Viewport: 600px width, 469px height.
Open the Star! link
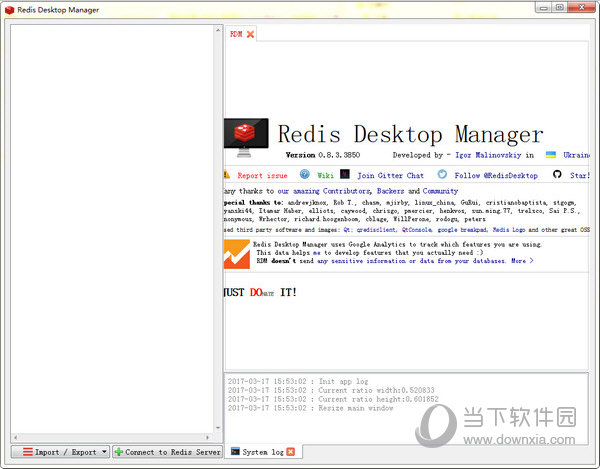[580, 176]
